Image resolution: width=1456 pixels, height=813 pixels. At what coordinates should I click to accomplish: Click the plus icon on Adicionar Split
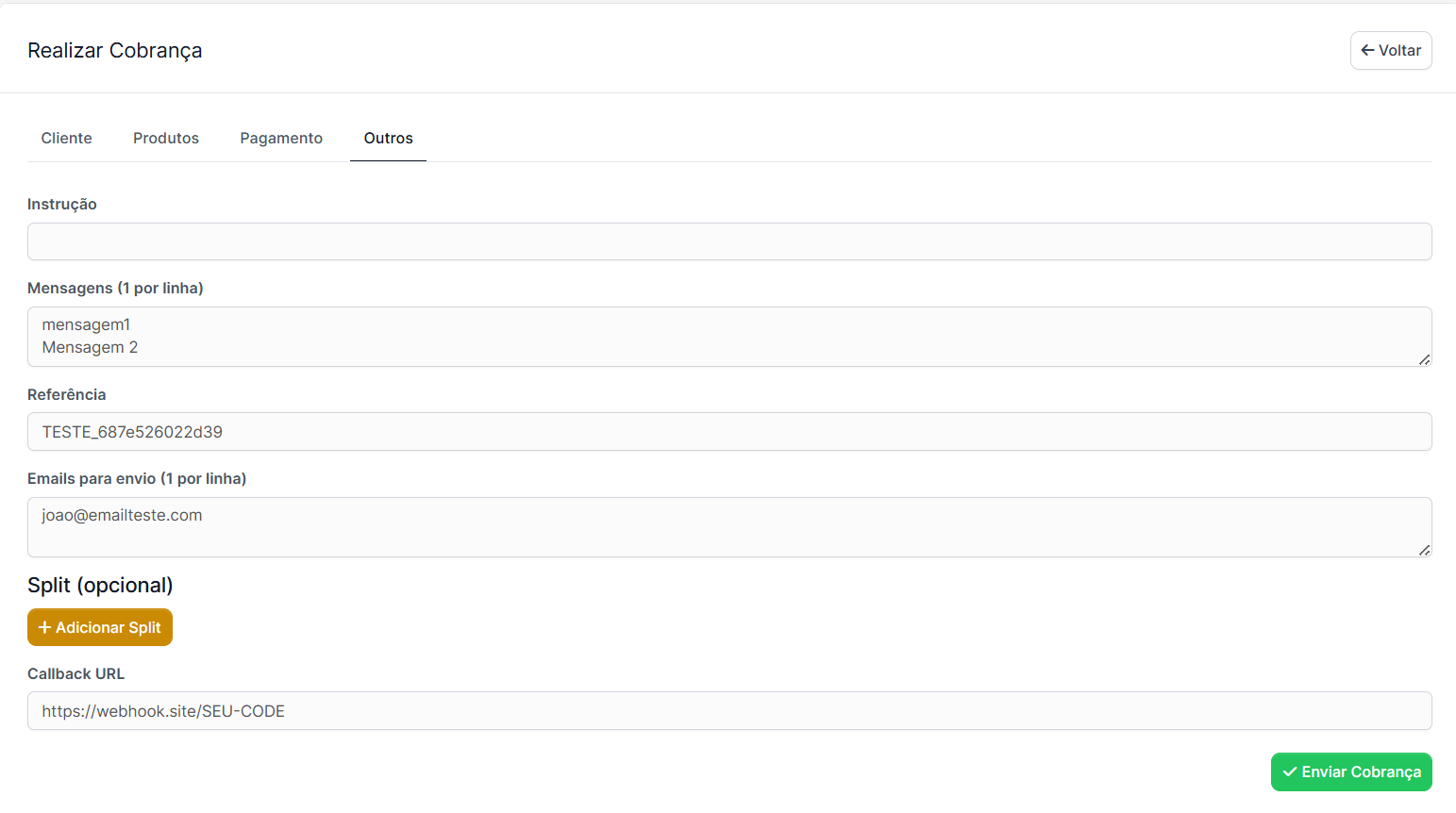[x=44, y=627]
